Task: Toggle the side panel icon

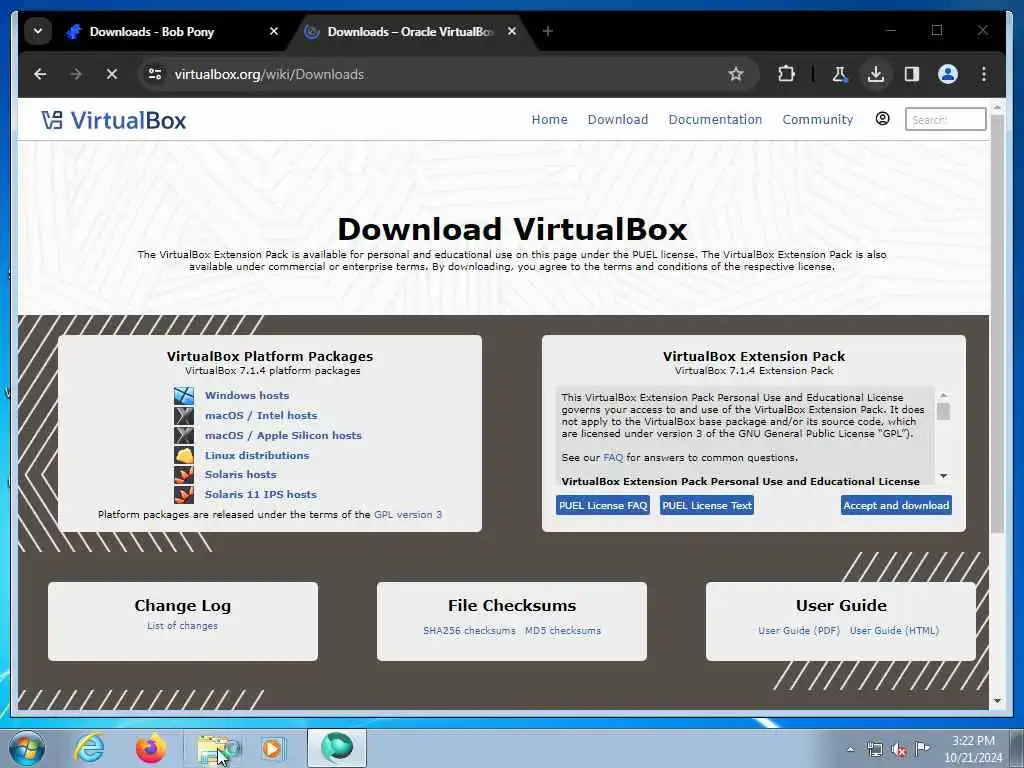Action: coord(912,74)
